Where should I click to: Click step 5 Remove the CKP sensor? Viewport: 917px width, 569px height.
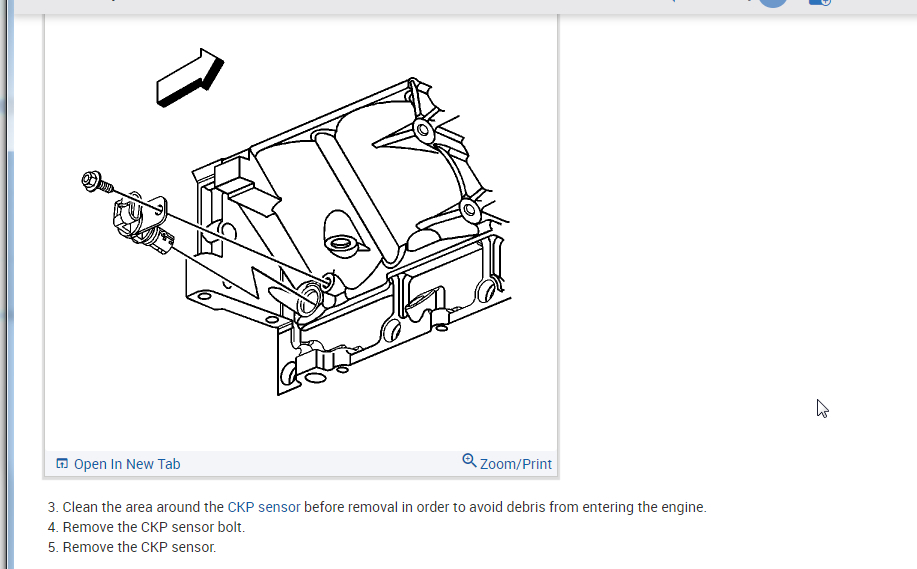click(132, 547)
